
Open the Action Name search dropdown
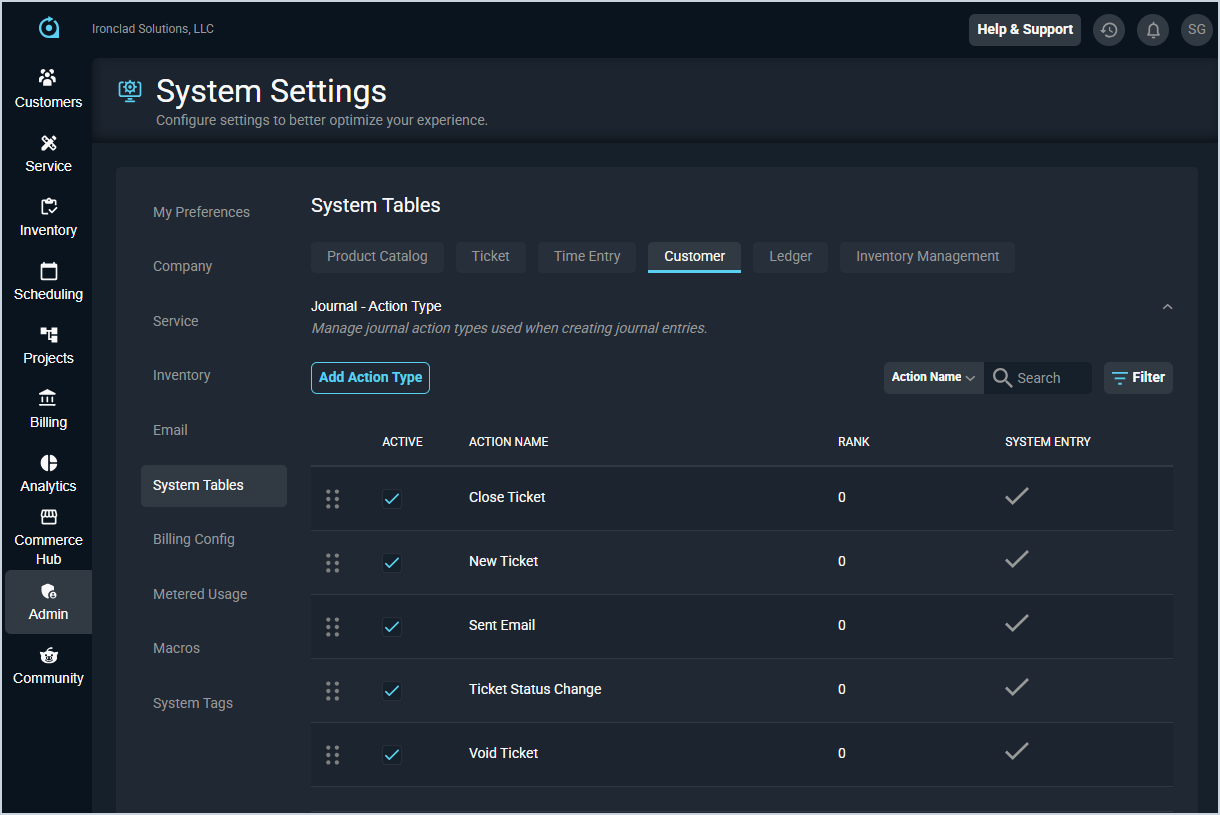tap(933, 378)
